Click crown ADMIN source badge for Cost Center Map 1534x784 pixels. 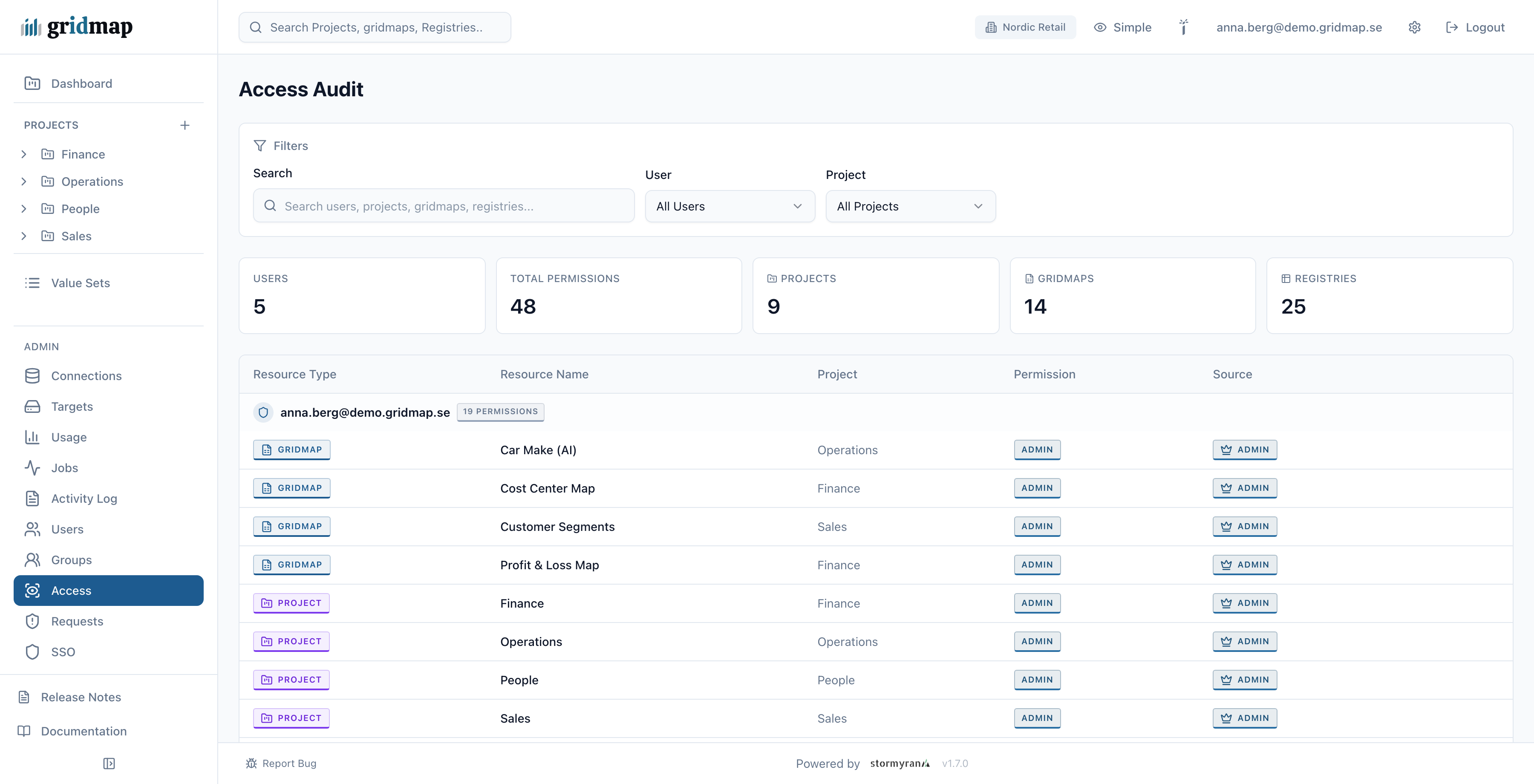click(x=1245, y=488)
